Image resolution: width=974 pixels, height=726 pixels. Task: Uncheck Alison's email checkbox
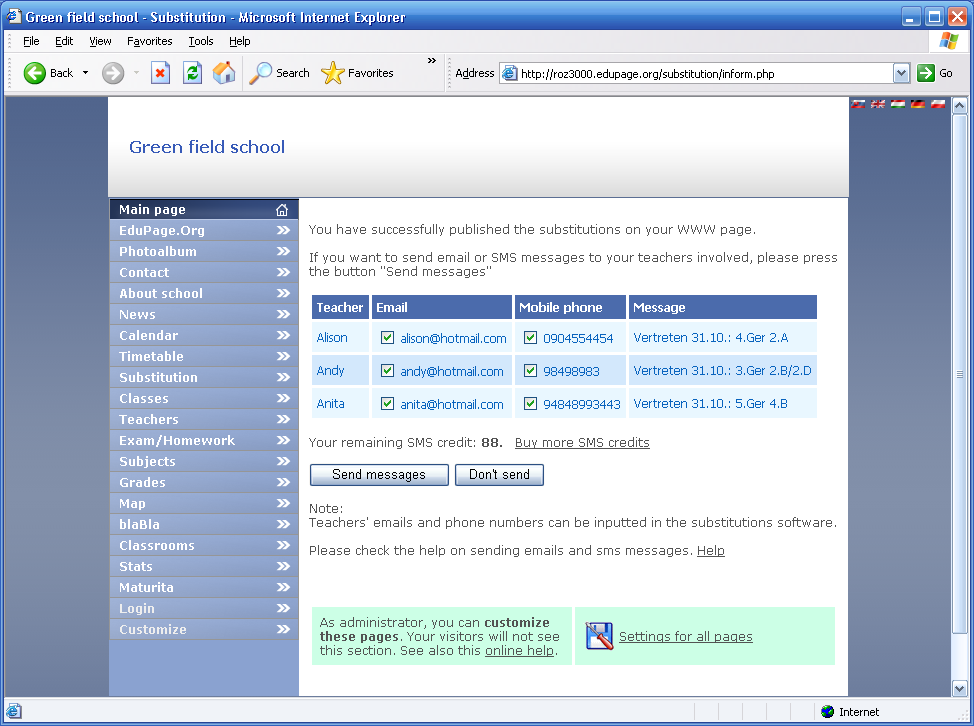pyautogui.click(x=388, y=337)
